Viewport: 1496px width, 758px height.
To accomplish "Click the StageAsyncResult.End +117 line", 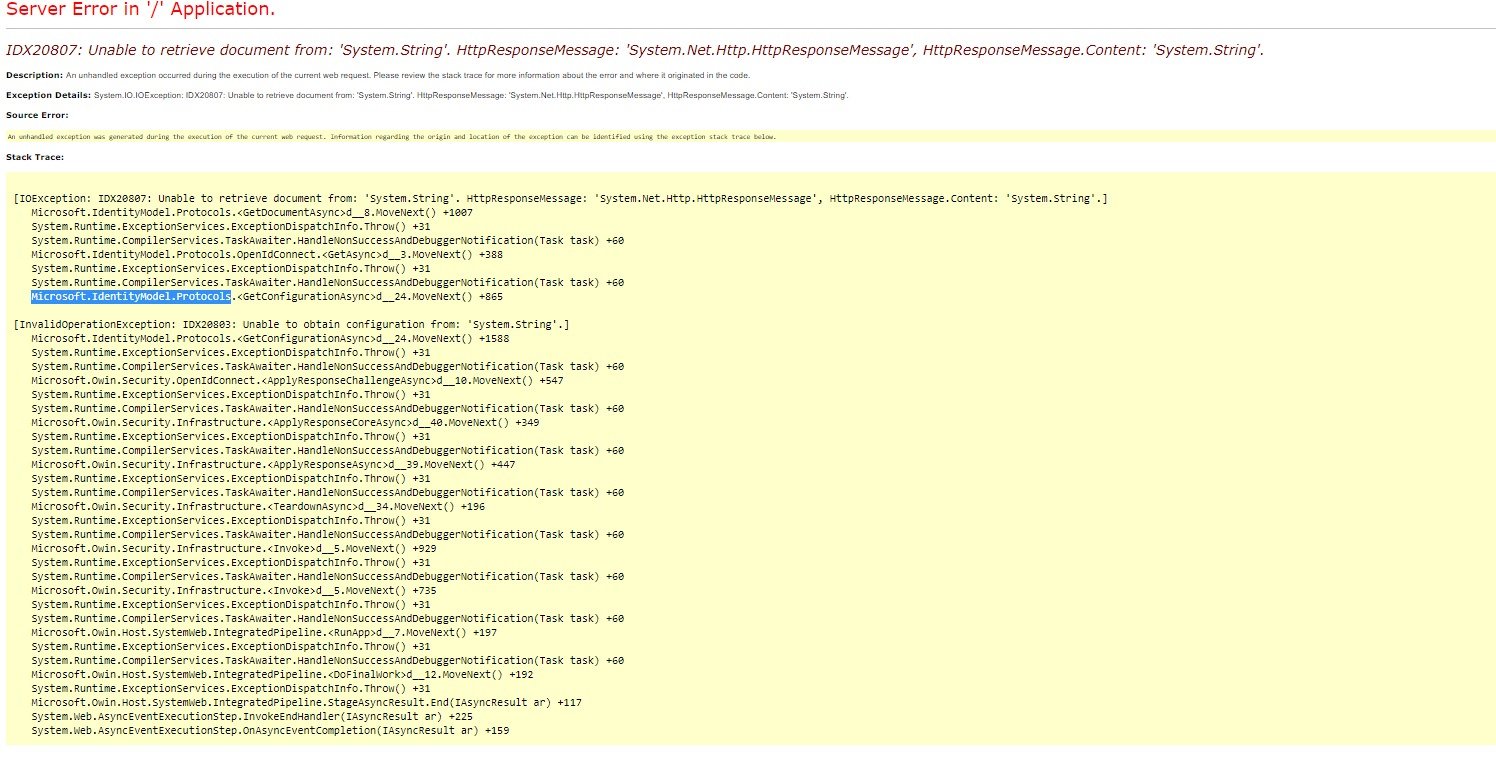I will pyautogui.click(x=306, y=703).
